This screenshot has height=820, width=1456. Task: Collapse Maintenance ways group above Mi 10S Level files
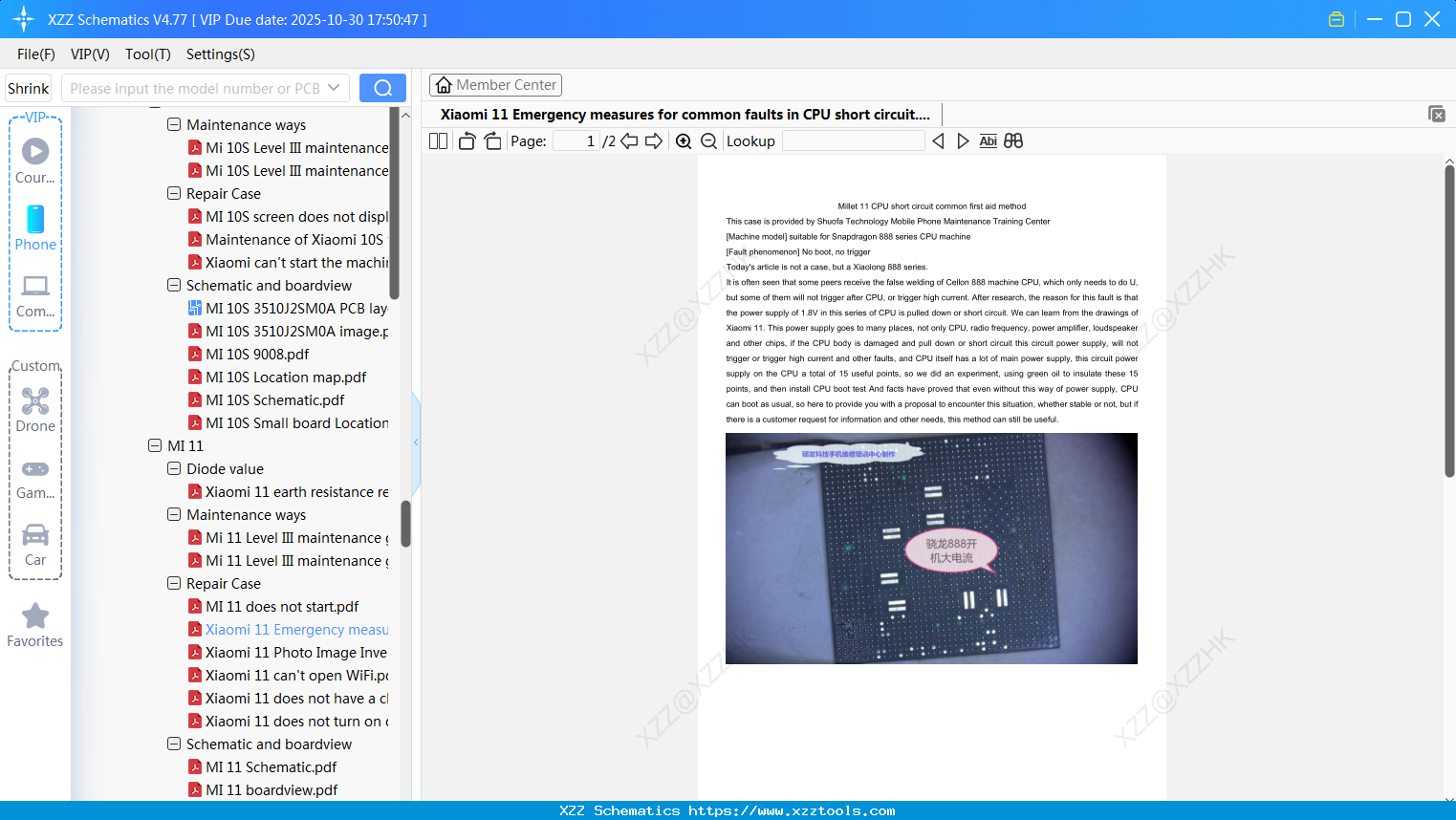coord(174,124)
